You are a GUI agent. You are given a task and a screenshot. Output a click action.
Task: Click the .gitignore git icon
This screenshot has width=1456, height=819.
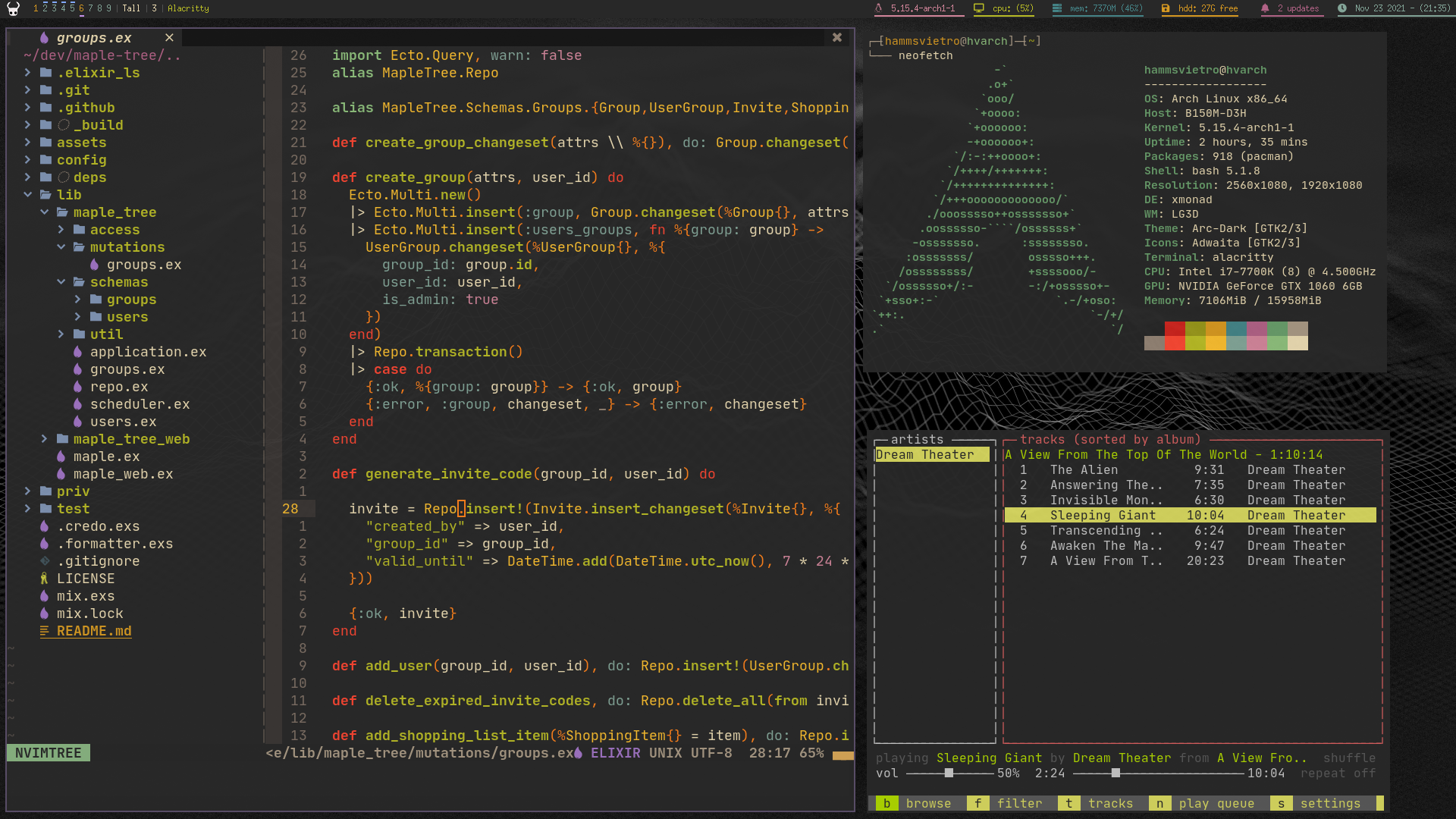[44, 561]
